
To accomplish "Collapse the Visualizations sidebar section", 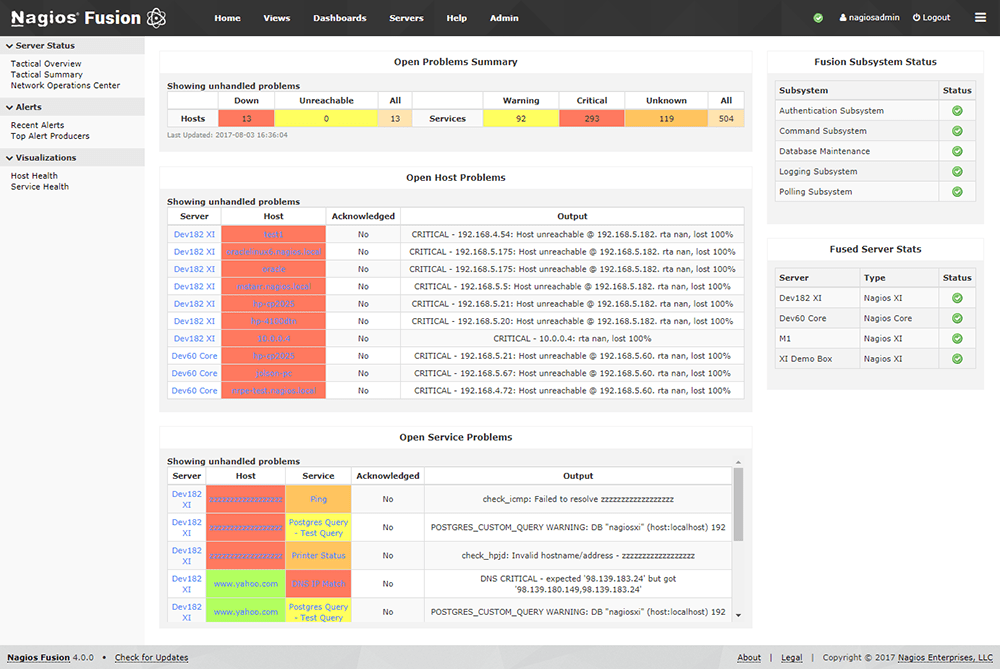I will (x=45, y=158).
